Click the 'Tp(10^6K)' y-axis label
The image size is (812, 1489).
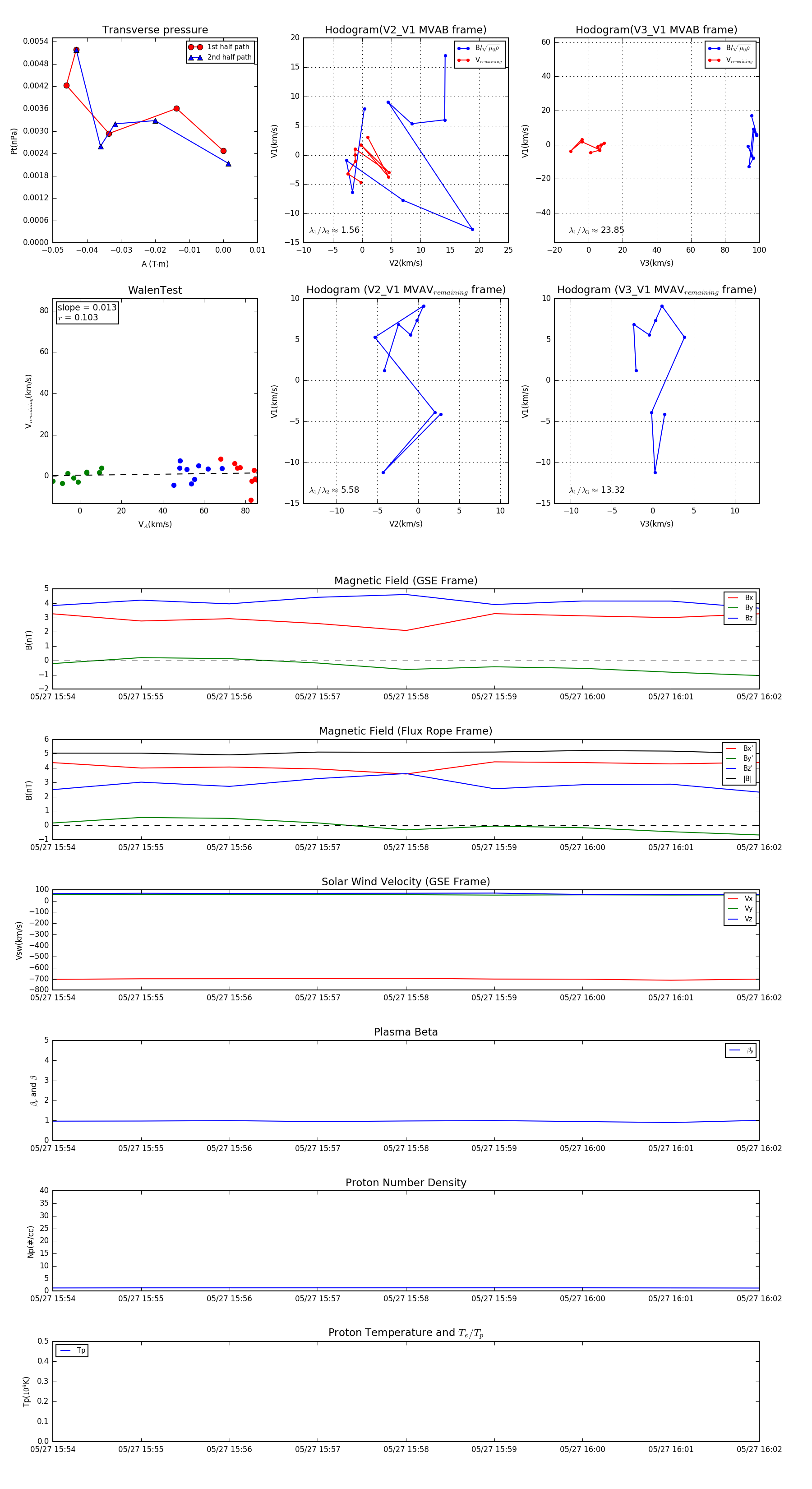[26, 1392]
